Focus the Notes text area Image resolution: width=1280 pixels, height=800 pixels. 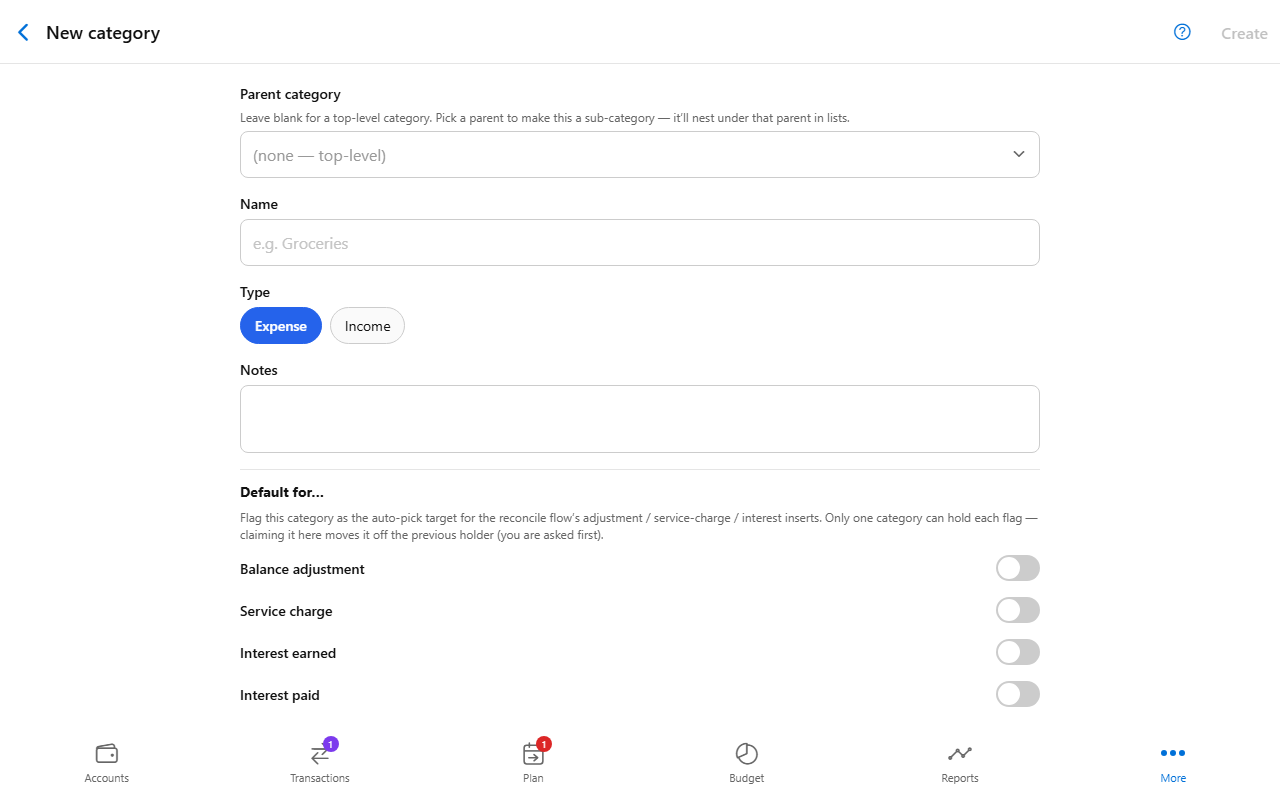tap(640, 419)
